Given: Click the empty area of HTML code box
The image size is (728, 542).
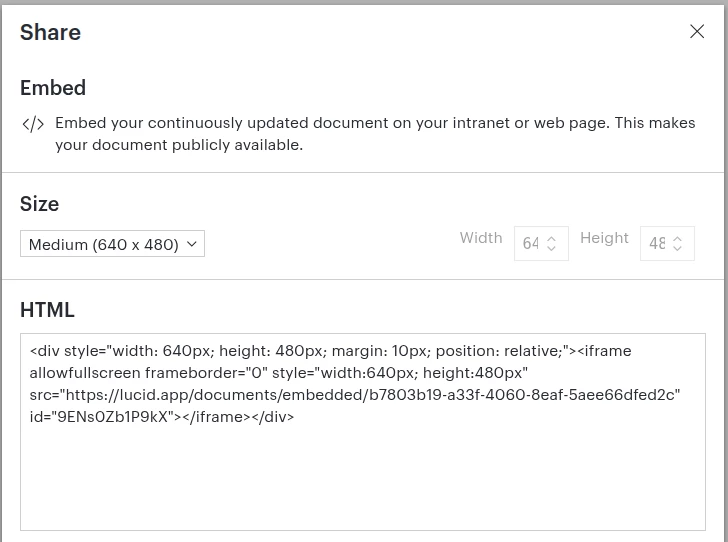Looking at the screenshot, I should [x=363, y=478].
